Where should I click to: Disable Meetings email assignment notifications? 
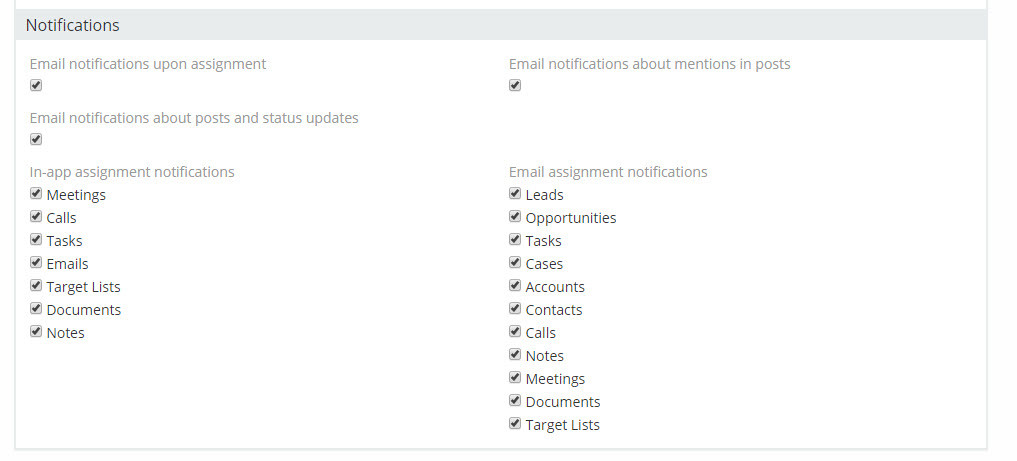pyautogui.click(x=515, y=378)
